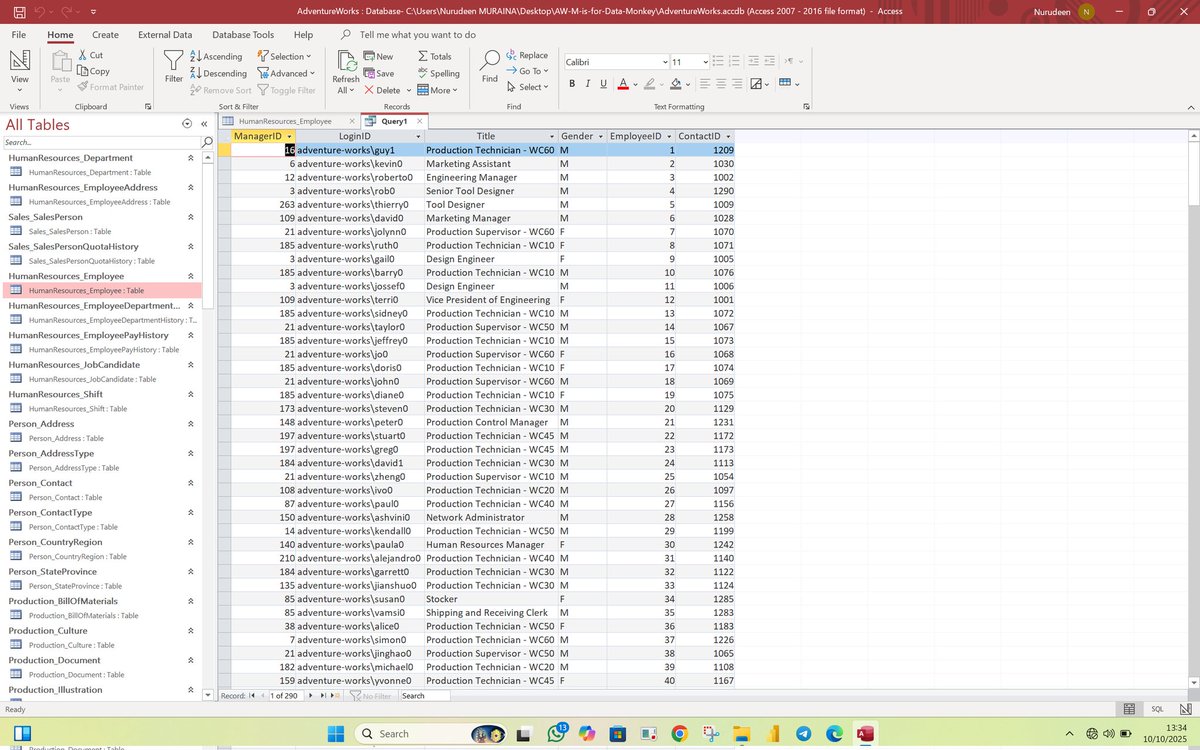Open the Advanced filter dropdown
Screen dimensions: 1200x750
287,73
